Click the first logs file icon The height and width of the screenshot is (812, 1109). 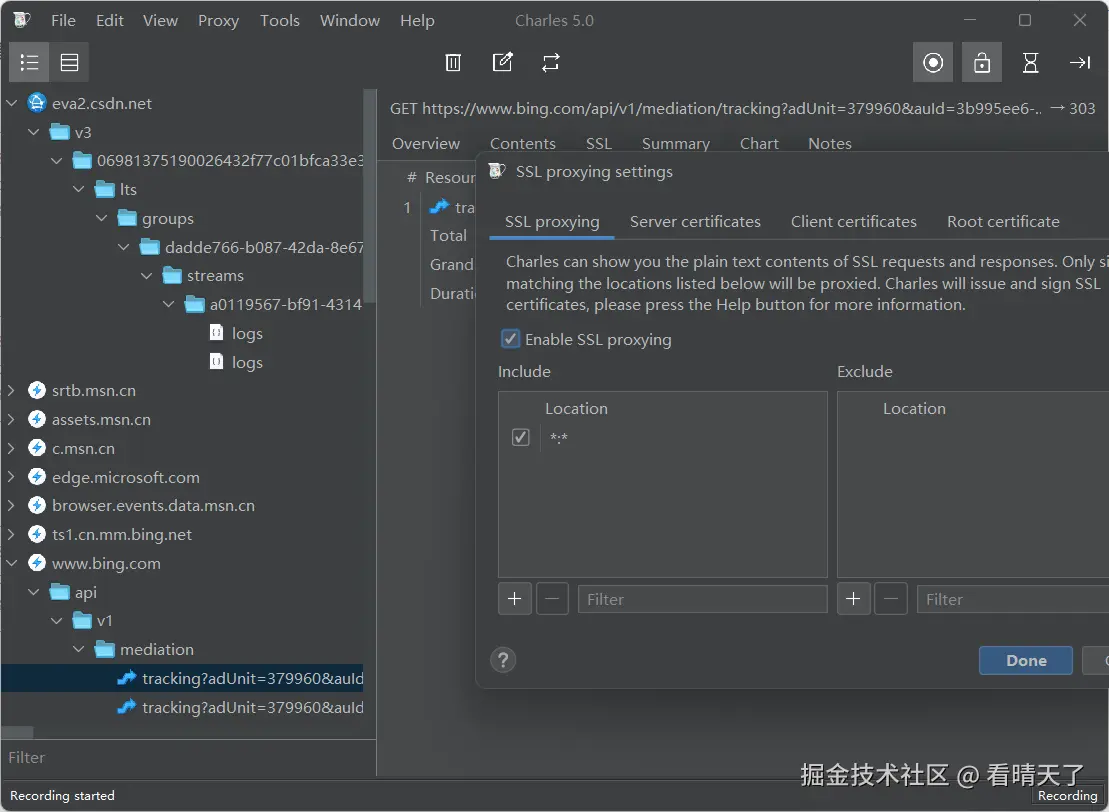pos(216,333)
